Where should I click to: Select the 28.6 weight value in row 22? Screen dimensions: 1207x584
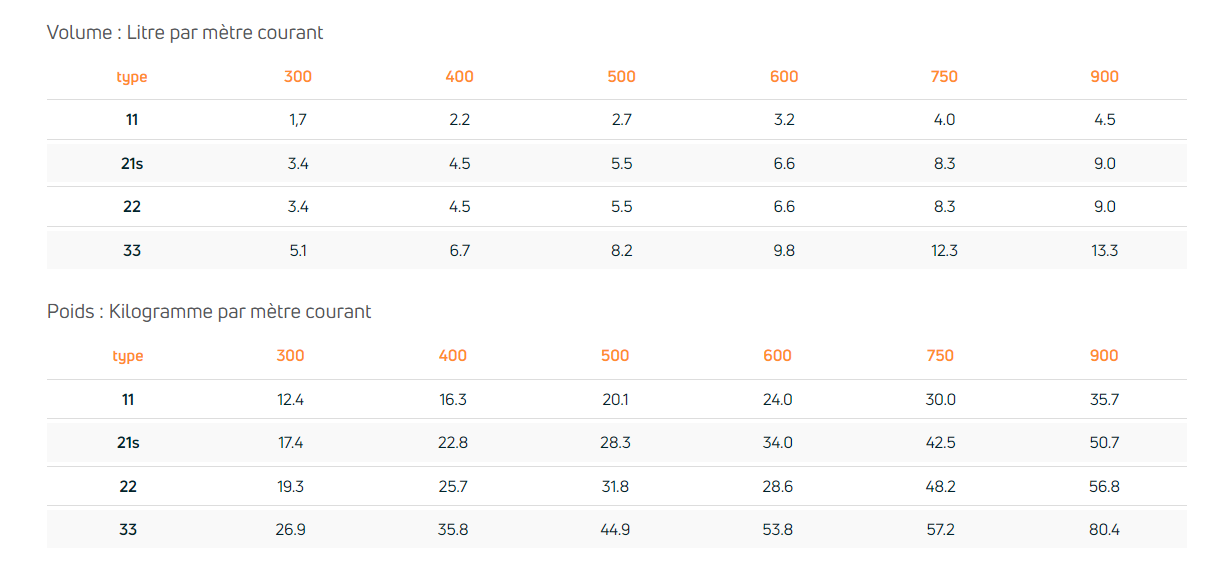tap(777, 487)
